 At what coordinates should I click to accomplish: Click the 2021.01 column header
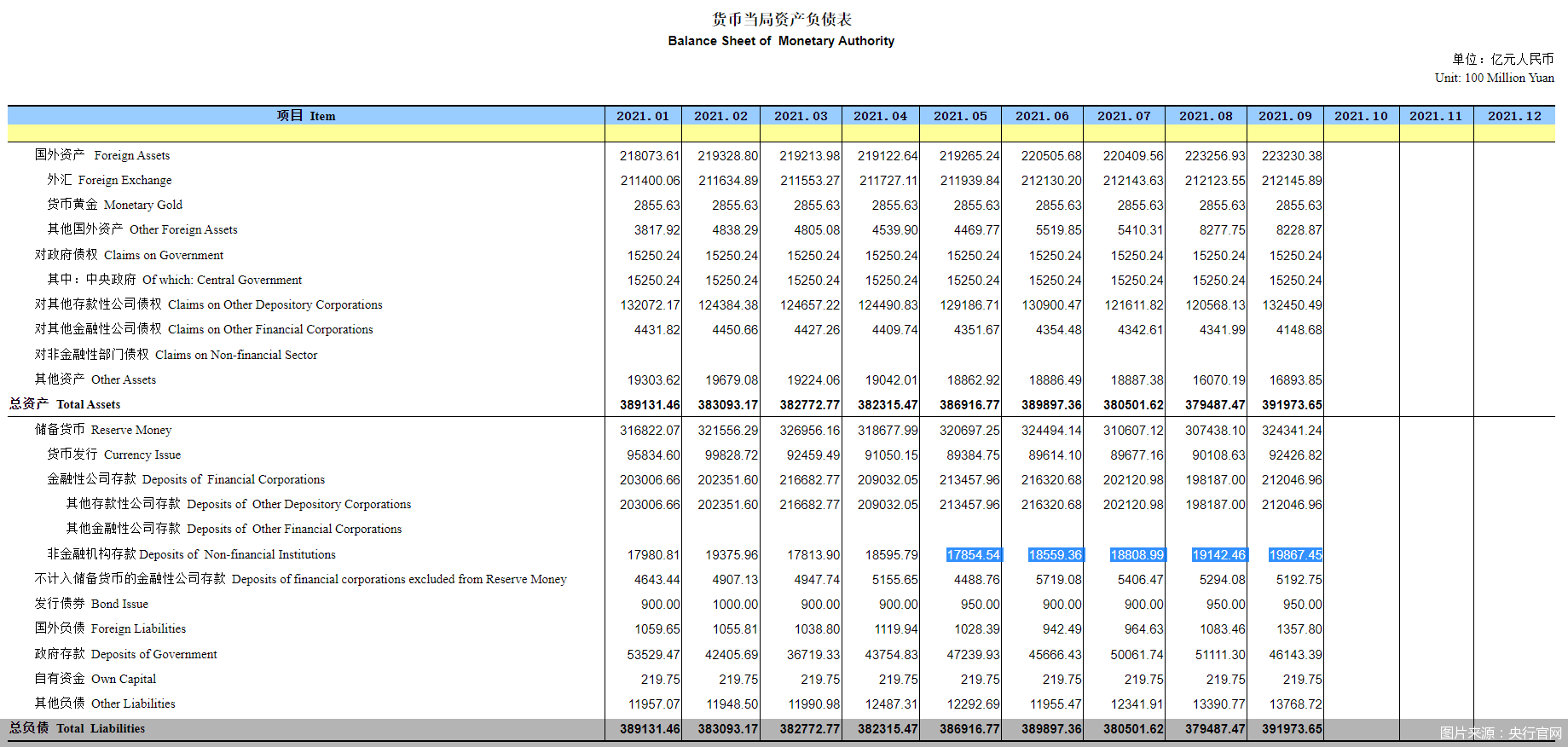pyautogui.click(x=643, y=116)
